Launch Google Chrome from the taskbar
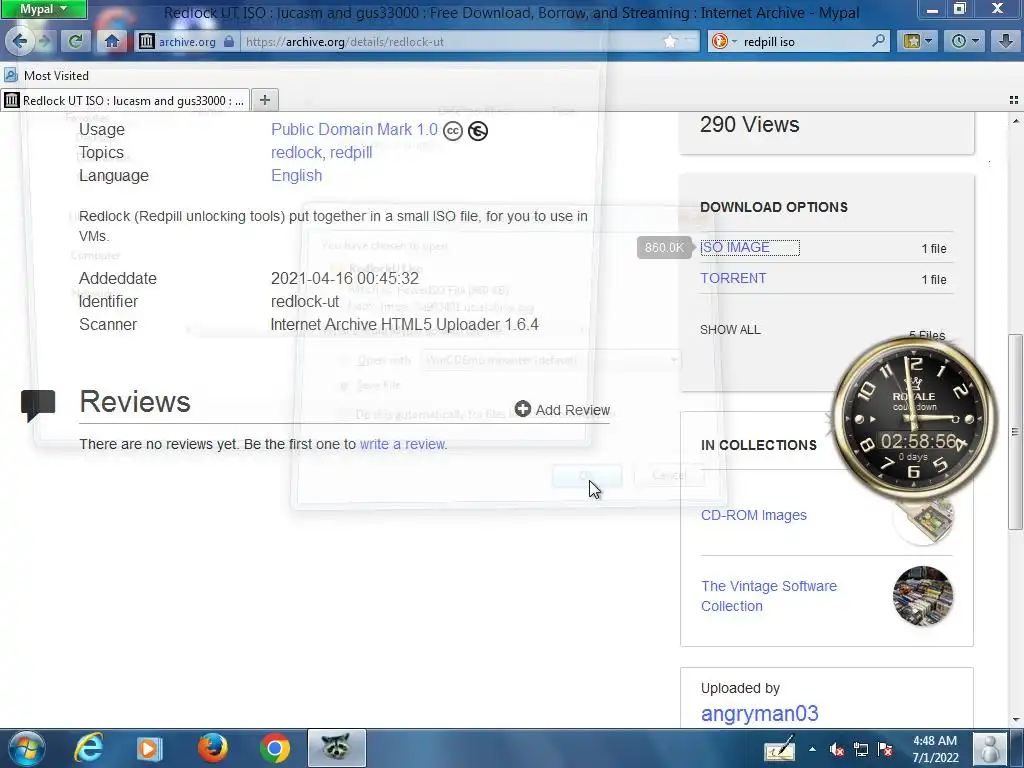This screenshot has width=1024, height=768. point(275,748)
